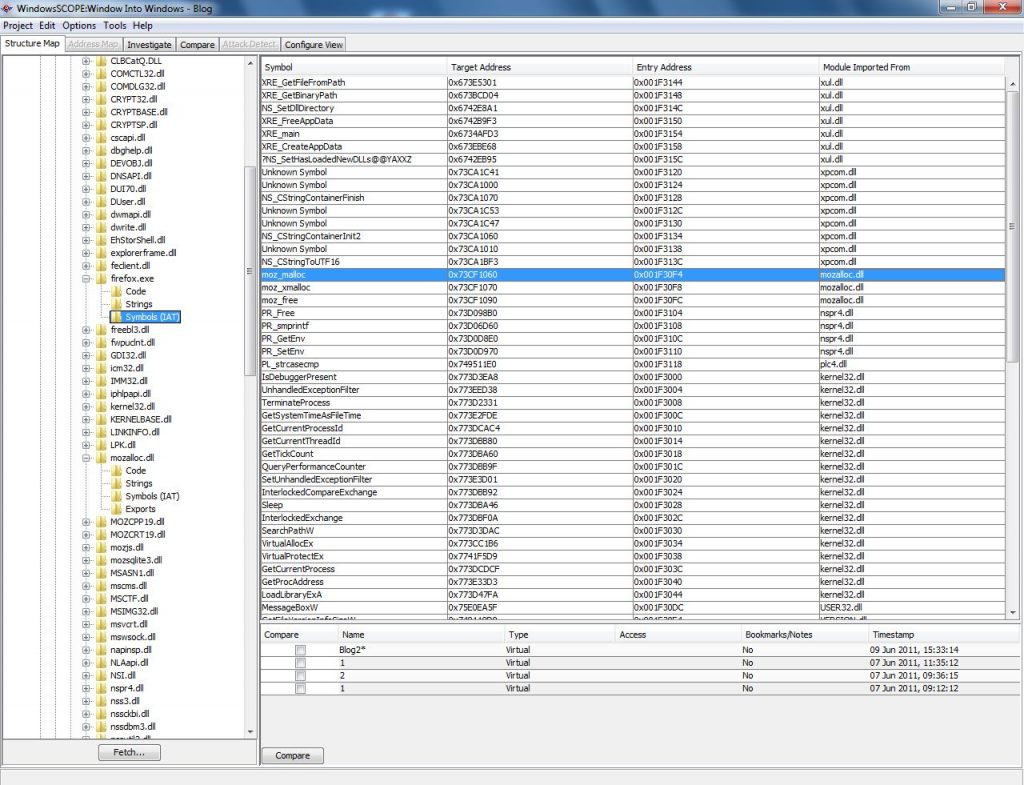Click the folder icon beside nss3.dll

pyautogui.click(x=101, y=701)
